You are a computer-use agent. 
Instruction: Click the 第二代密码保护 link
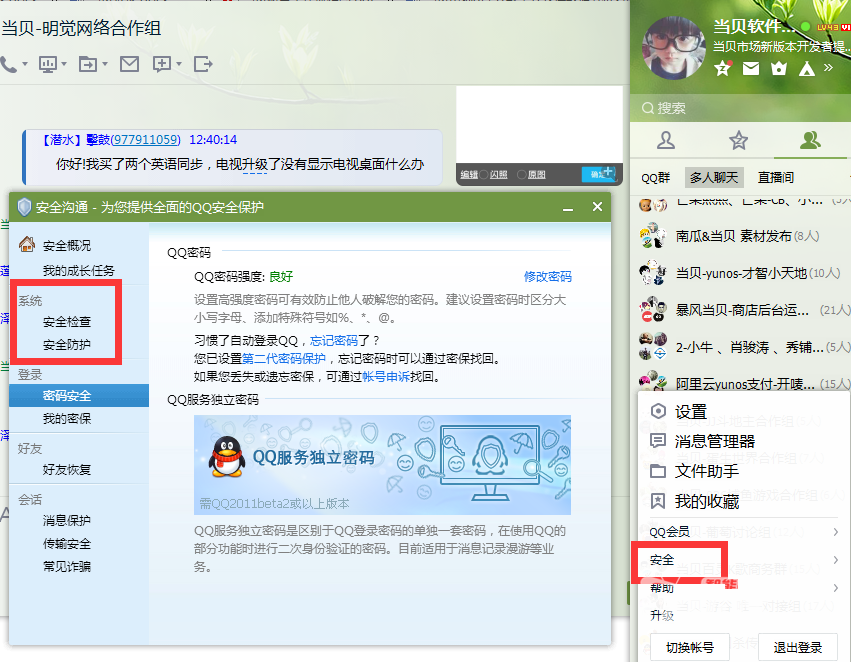[284, 358]
